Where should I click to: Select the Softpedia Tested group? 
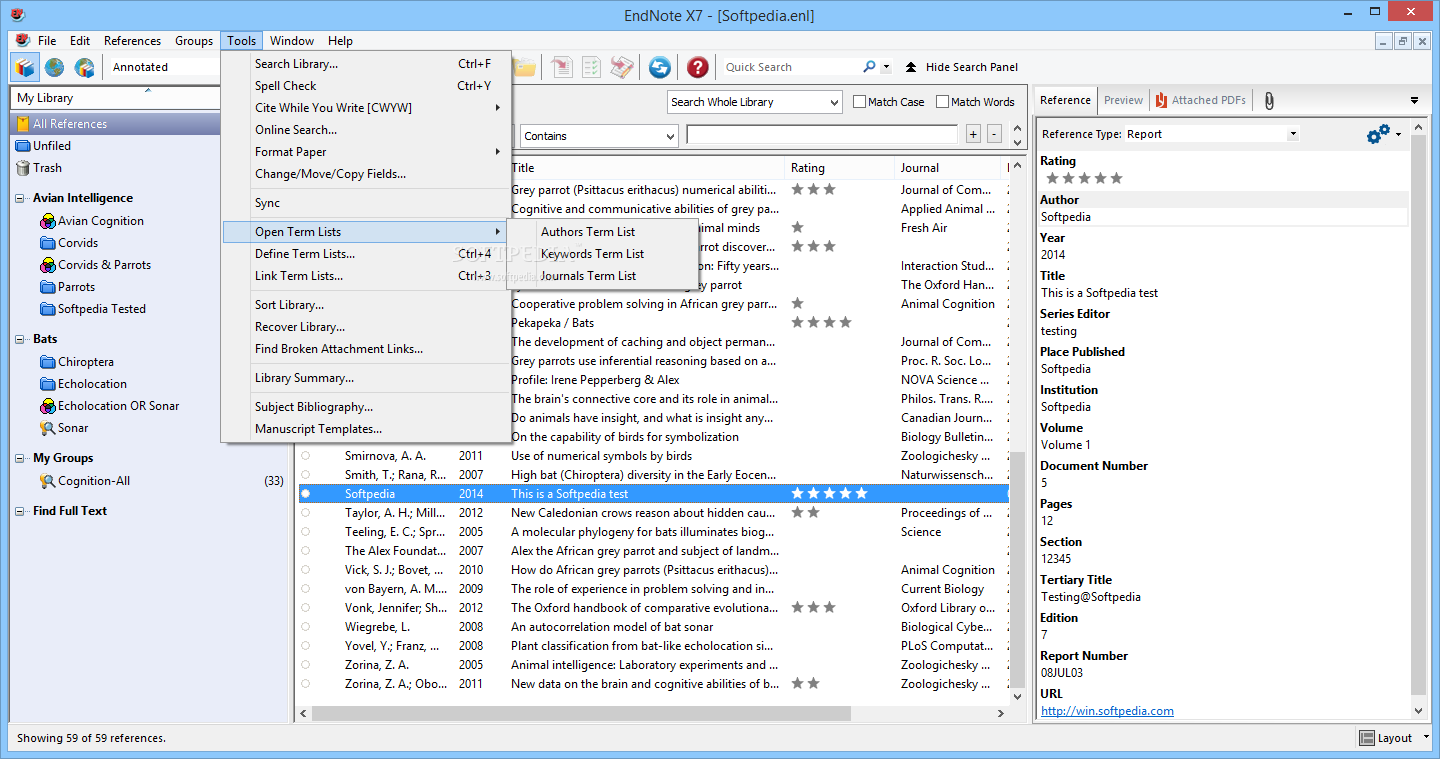(x=101, y=309)
